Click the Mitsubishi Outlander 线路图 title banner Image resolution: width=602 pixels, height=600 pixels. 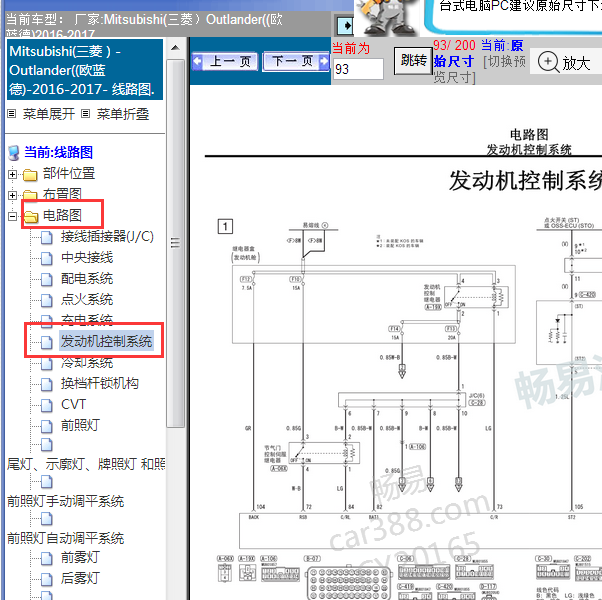[85, 70]
